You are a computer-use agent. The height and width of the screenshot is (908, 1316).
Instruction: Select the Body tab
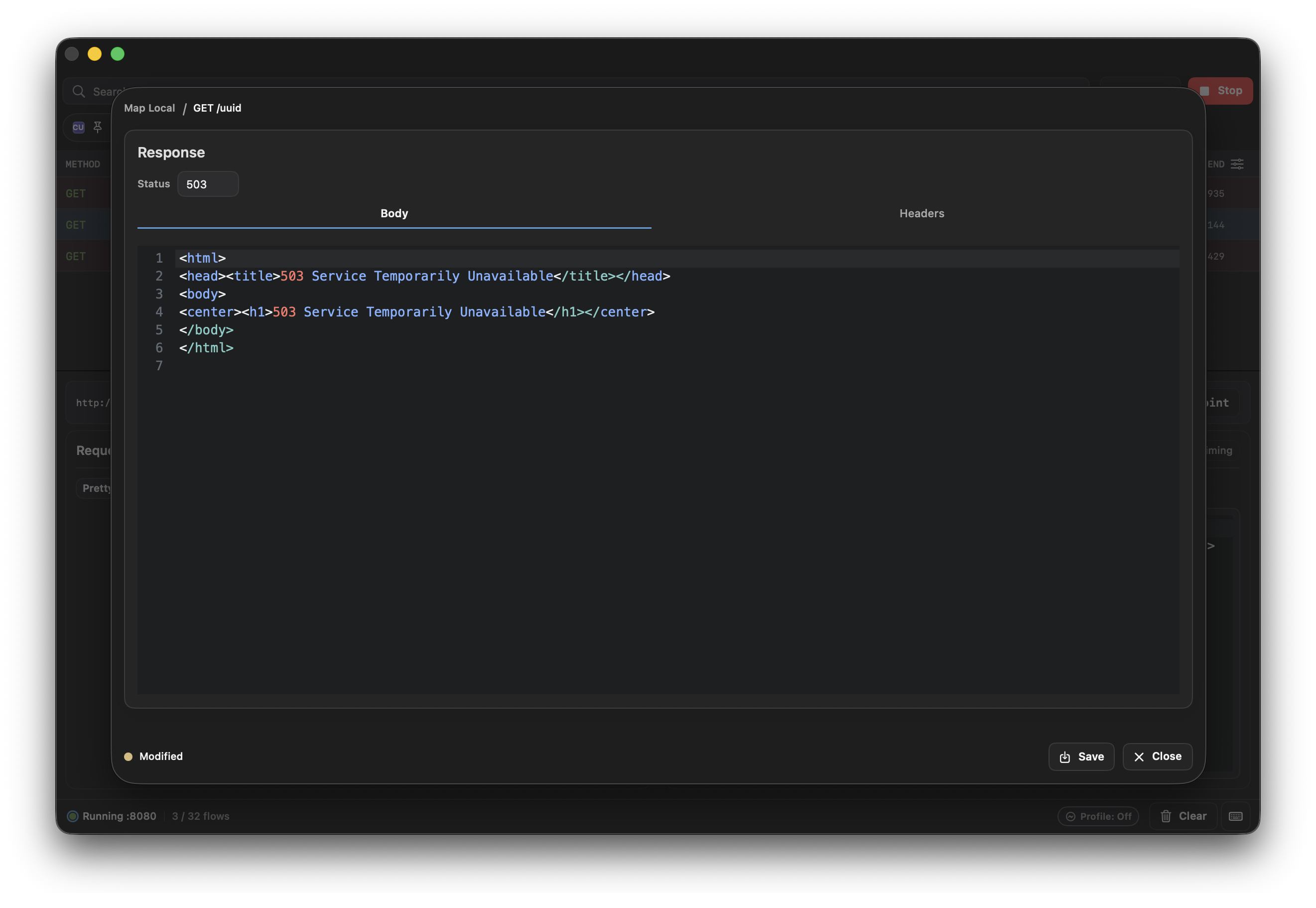point(394,213)
